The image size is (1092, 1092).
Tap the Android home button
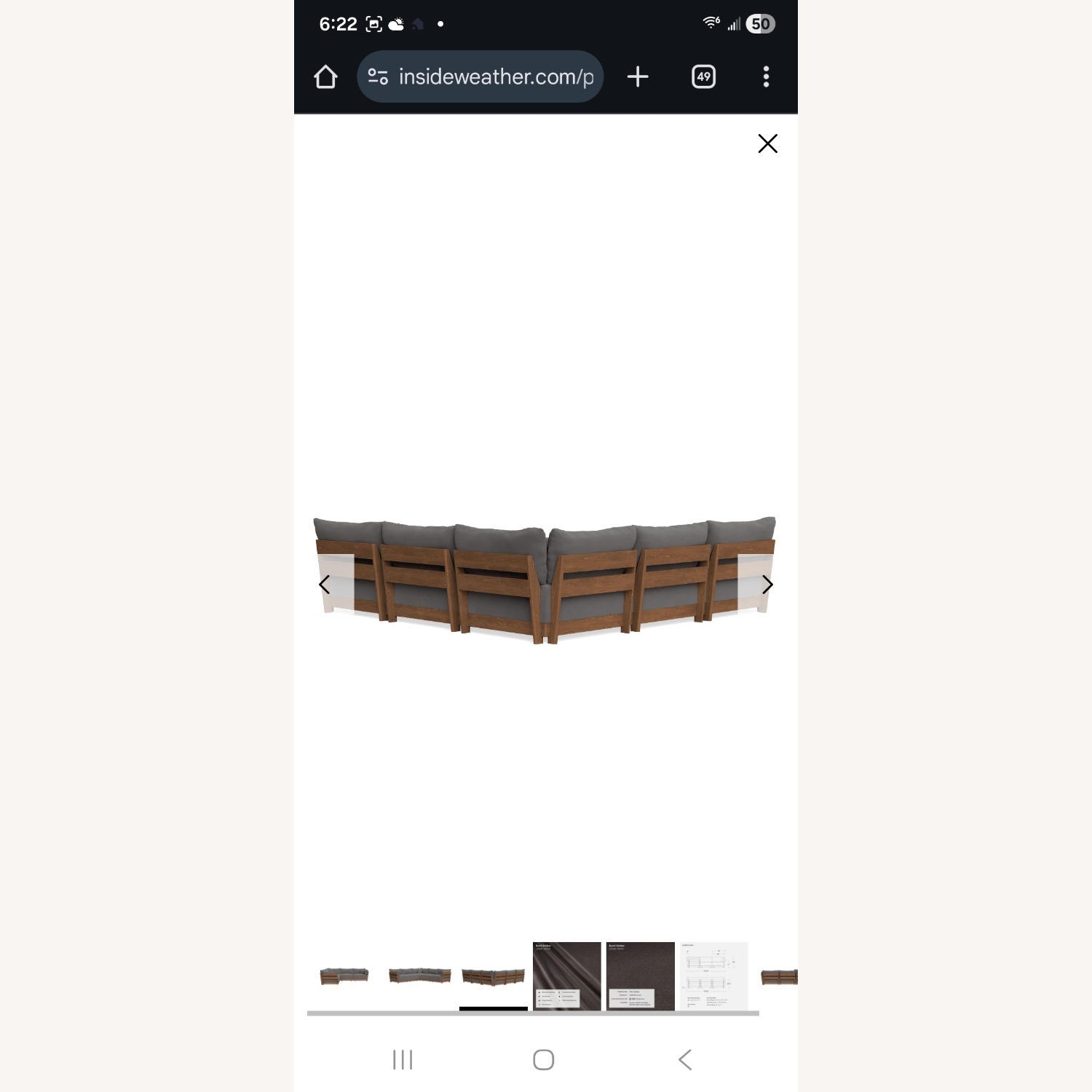coord(544,1060)
